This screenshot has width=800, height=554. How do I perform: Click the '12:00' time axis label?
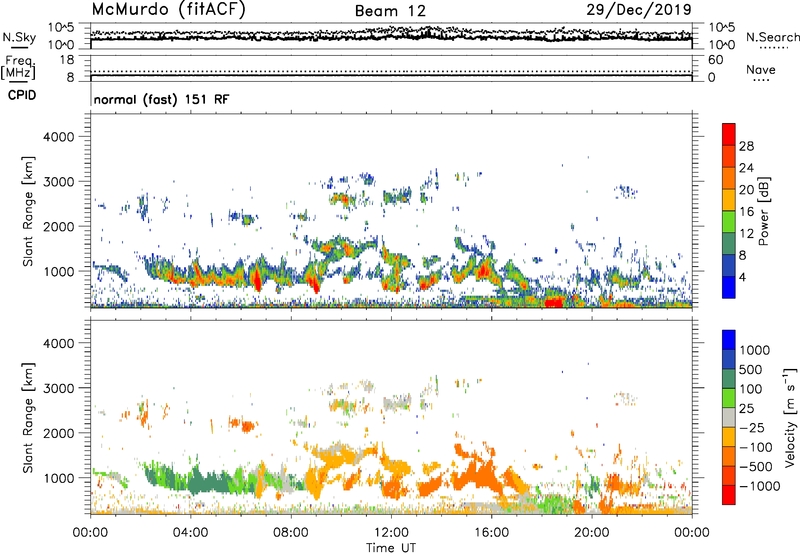coord(391,533)
